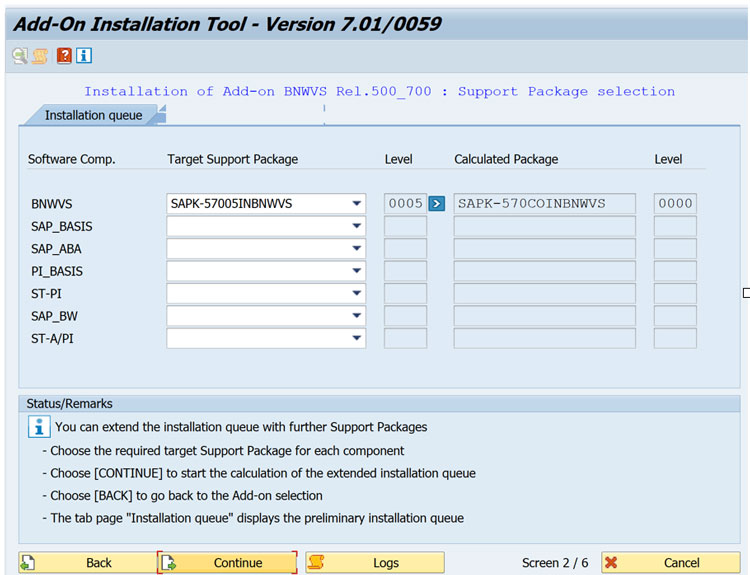Open the PI_BASIS target package dropdown
This screenshot has height=575, width=750.
356,271
